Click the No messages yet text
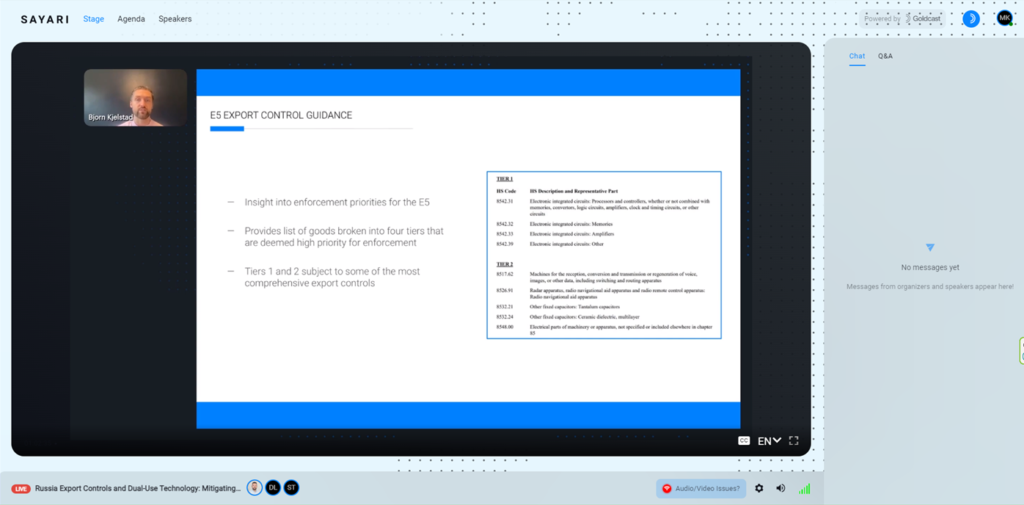 (930, 267)
